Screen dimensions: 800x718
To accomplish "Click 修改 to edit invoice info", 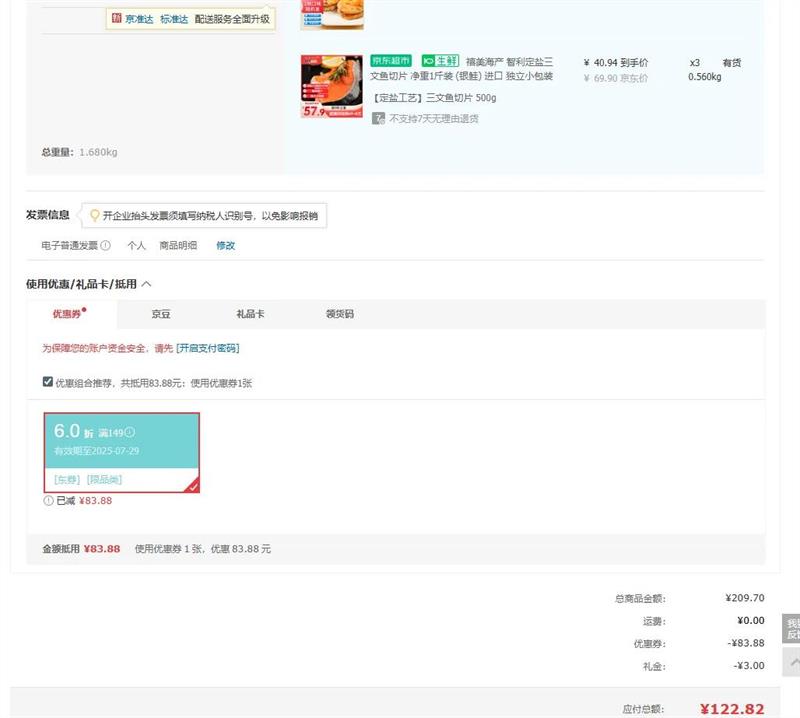I will pyautogui.click(x=226, y=246).
